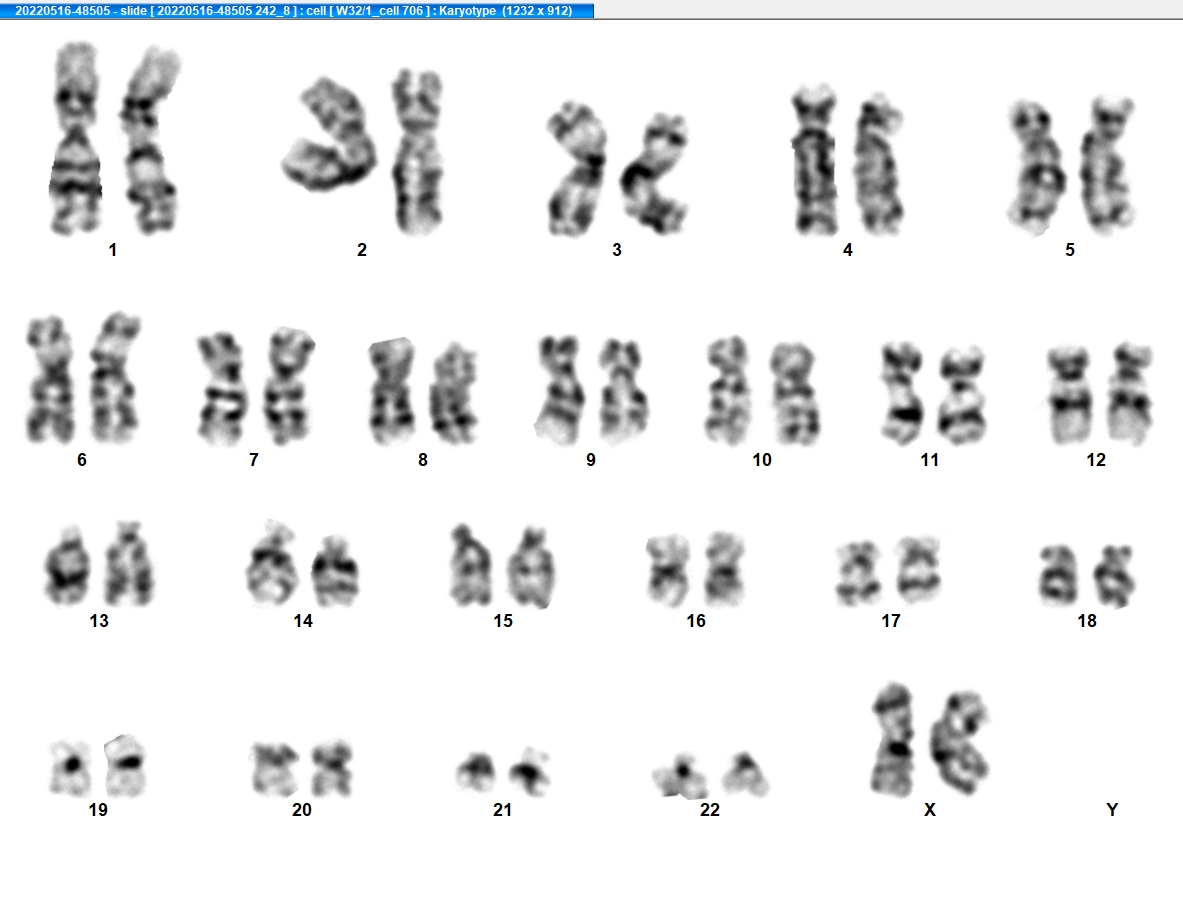This screenshot has width=1183, height=907.
Task: Select the left chromosome of pair 1
Action: click(75, 138)
